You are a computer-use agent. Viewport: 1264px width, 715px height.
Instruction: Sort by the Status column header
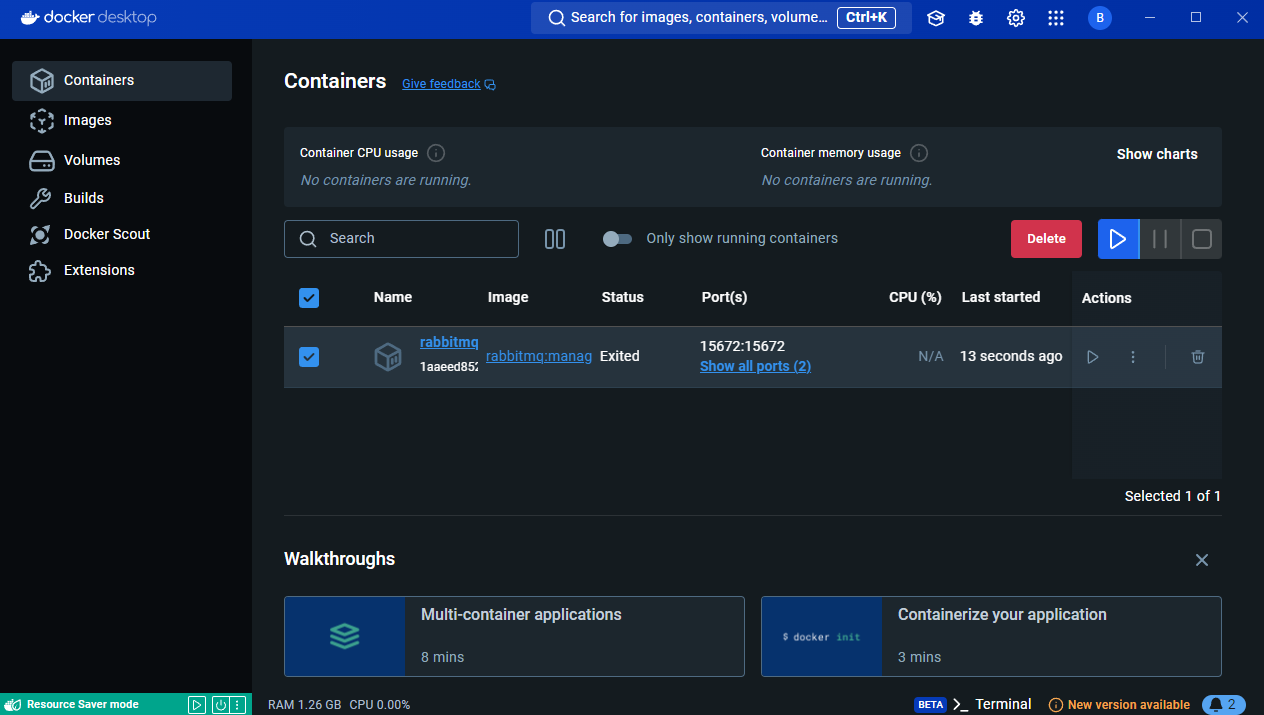(623, 298)
